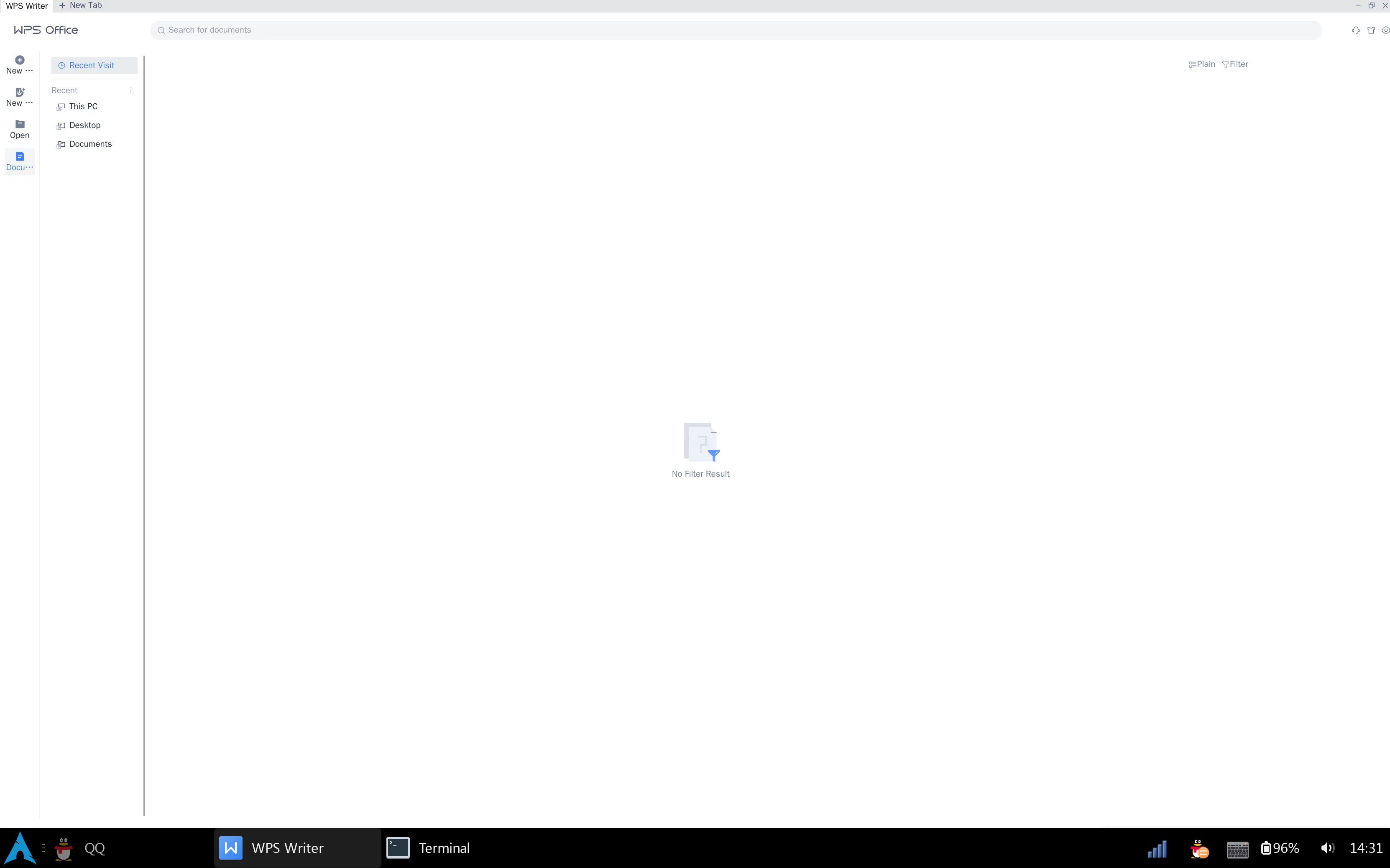Open the settings gear icon
Screen dimensions: 1390x868
pyautogui.click(x=1385, y=31)
